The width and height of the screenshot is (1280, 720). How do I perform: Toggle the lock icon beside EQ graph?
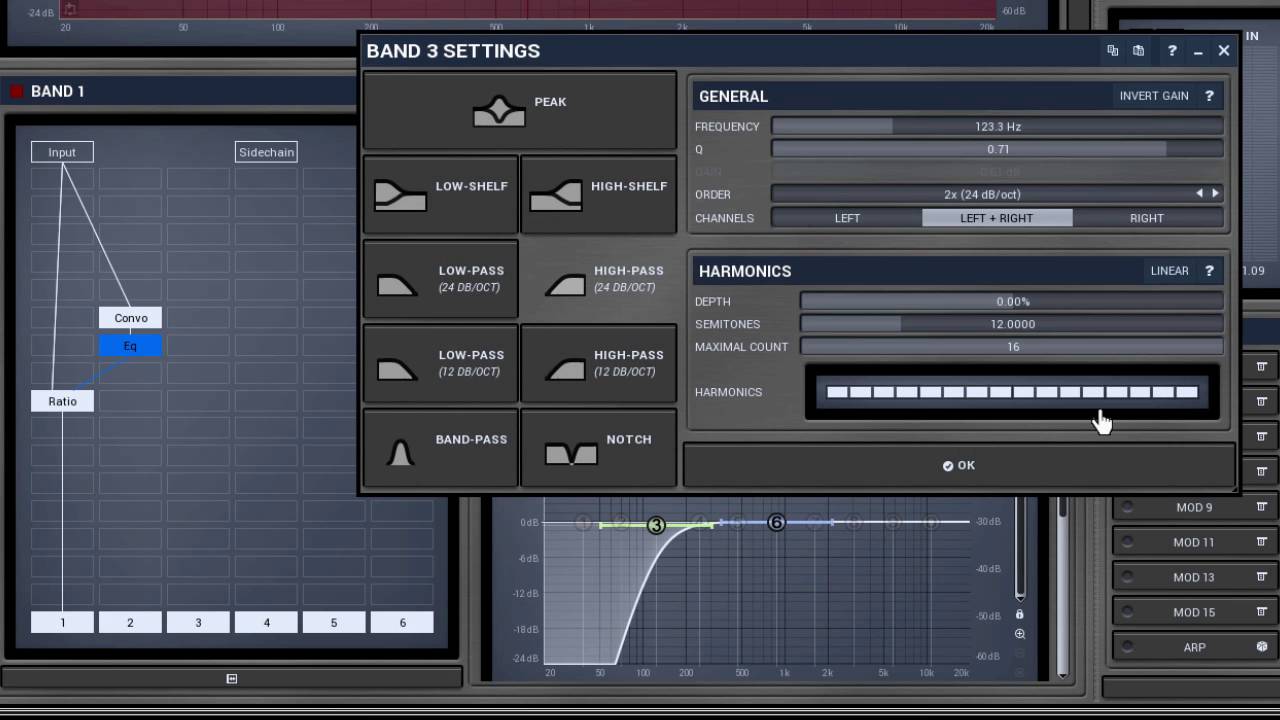pyautogui.click(x=1020, y=614)
